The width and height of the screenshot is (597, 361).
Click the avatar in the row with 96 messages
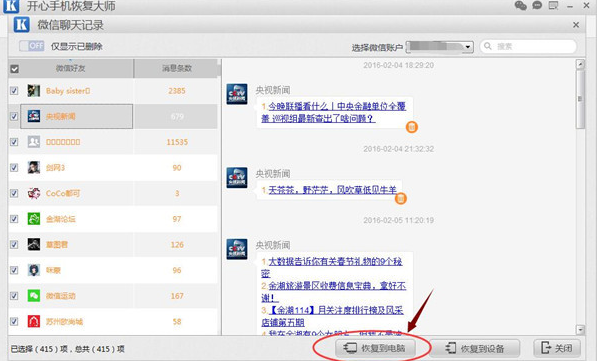[x=34, y=270]
